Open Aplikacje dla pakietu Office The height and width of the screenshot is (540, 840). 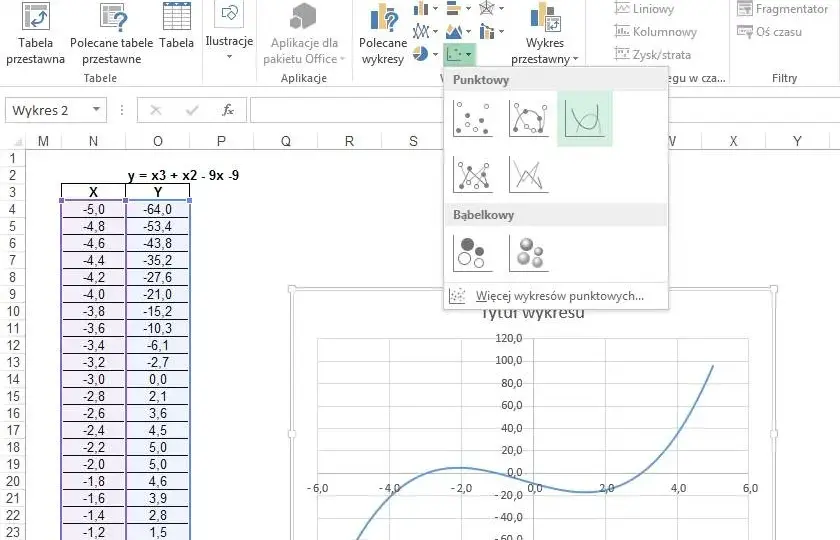point(304,33)
